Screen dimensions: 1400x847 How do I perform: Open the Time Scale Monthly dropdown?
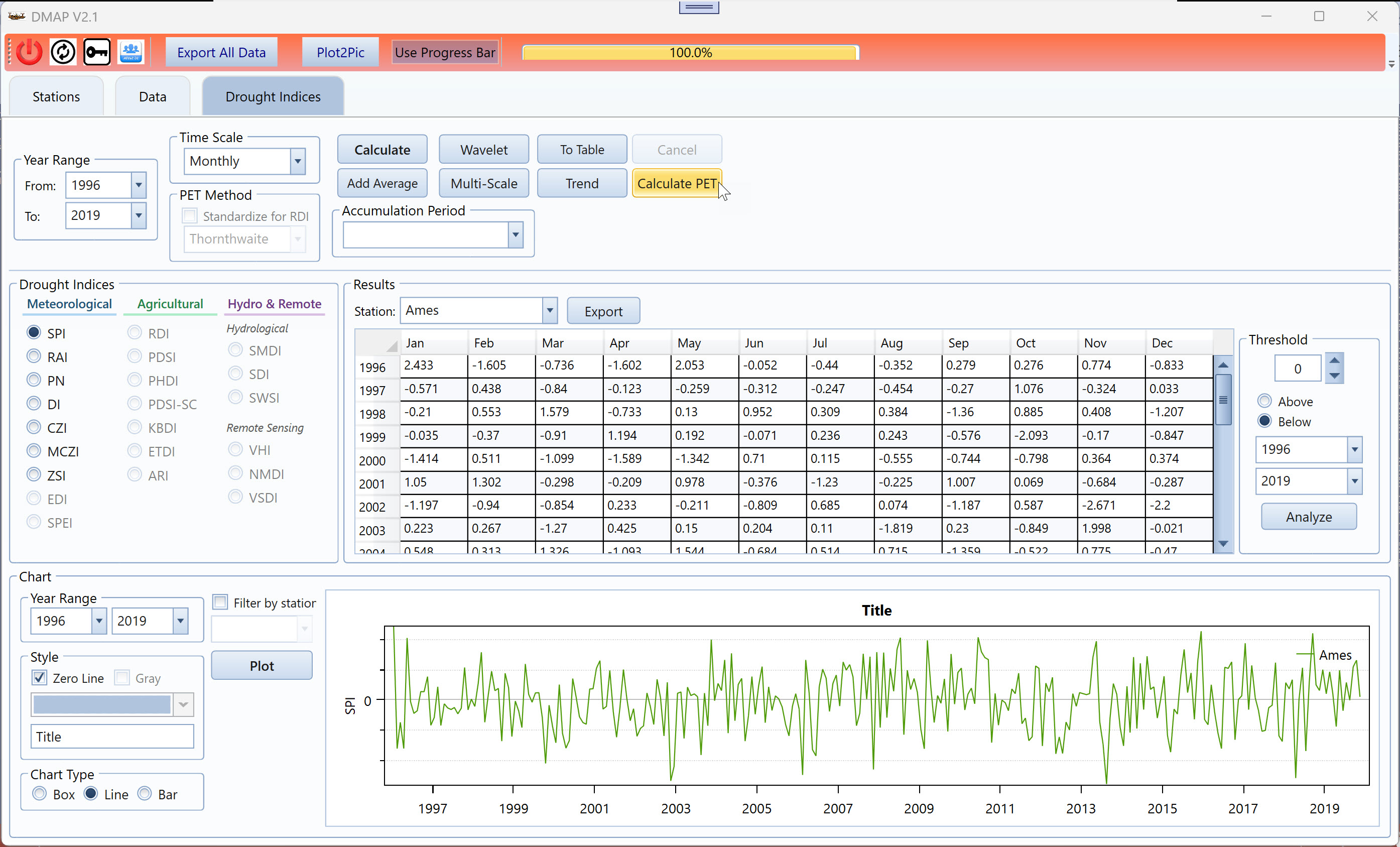297,162
